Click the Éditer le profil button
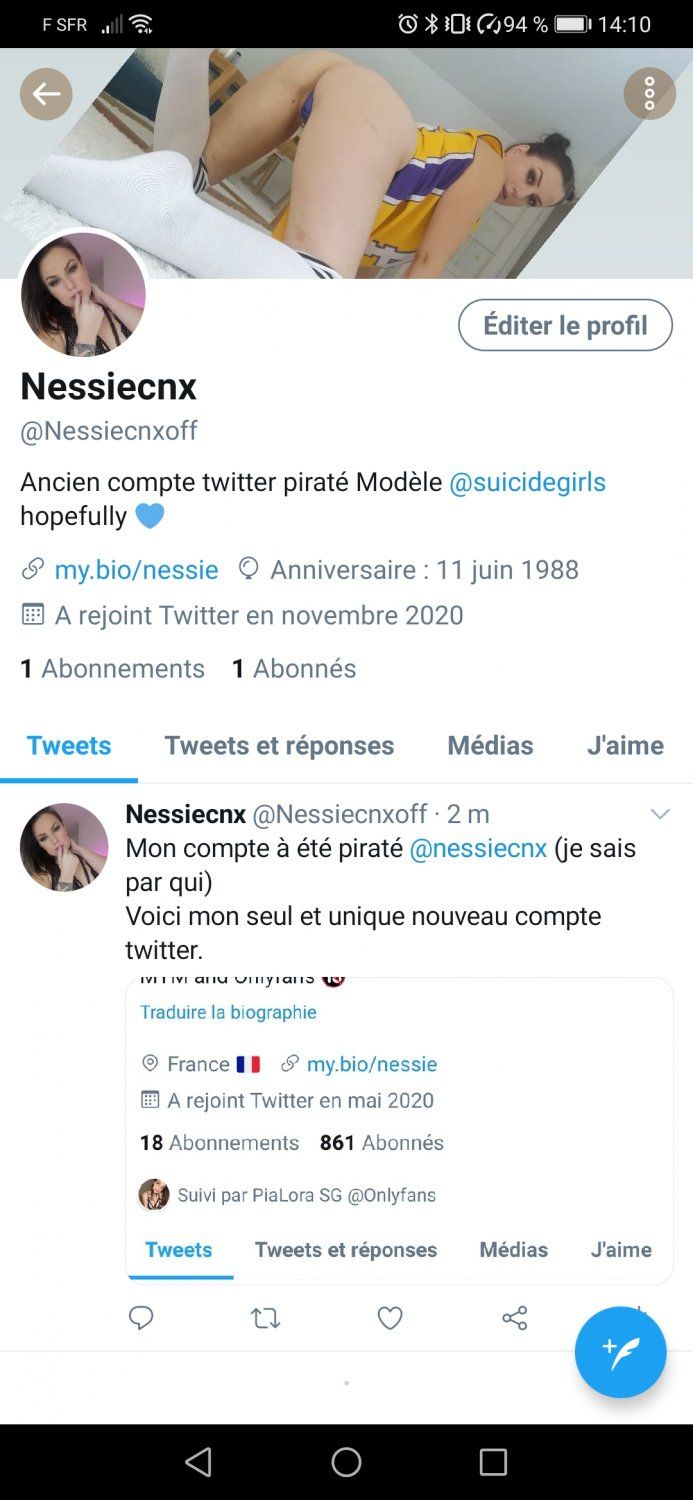This screenshot has width=693, height=1500. click(x=565, y=325)
